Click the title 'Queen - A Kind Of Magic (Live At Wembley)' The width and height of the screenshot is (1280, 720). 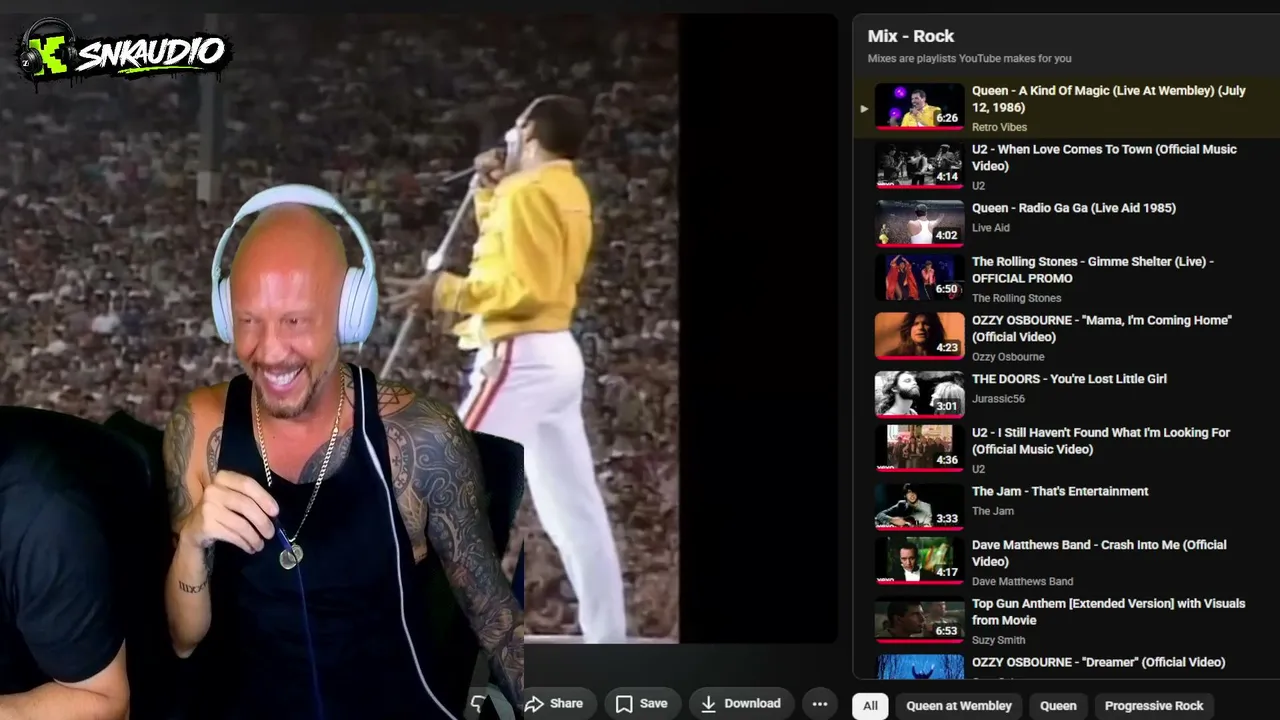(x=1108, y=99)
